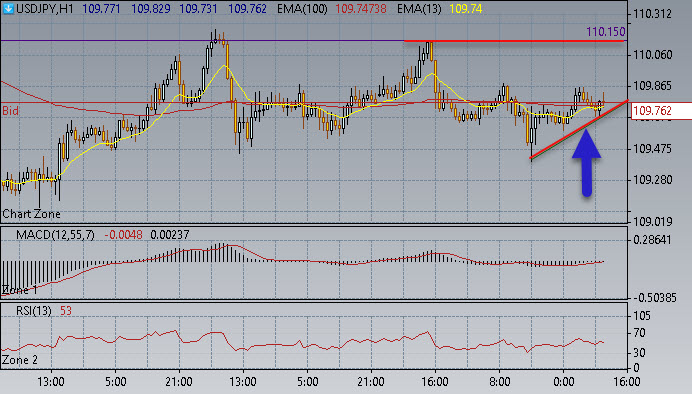Click the Chart Zone label
The height and width of the screenshot is (394, 692).
(31, 214)
